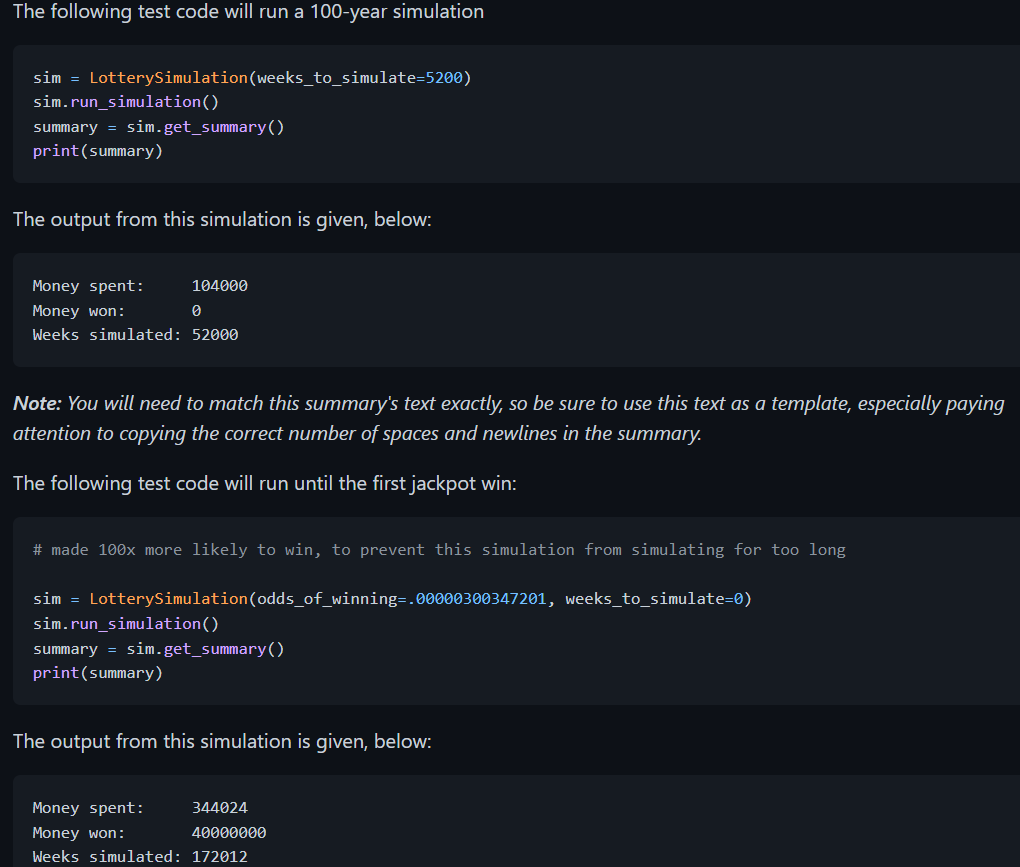Click the odds value .00000300347201
Image resolution: width=1020 pixels, height=867 pixels.
point(476,599)
